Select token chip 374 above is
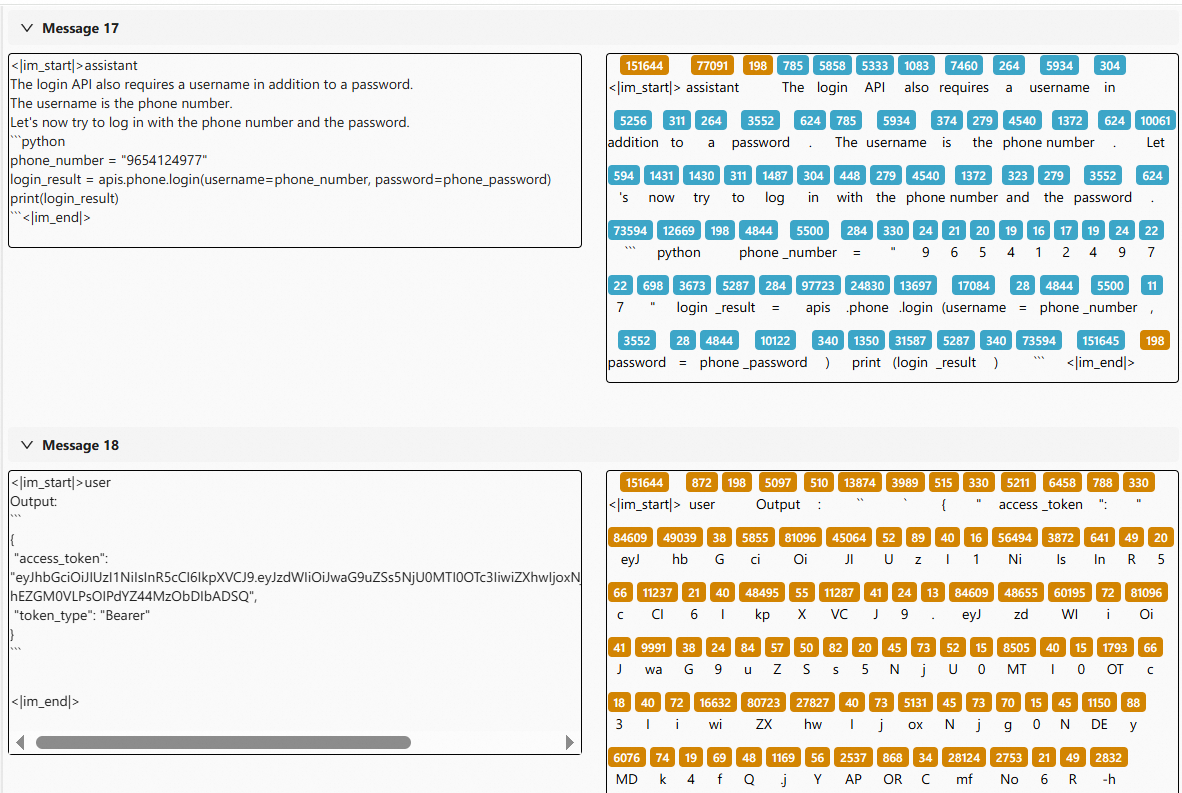This screenshot has height=793, width=1182. point(946,121)
